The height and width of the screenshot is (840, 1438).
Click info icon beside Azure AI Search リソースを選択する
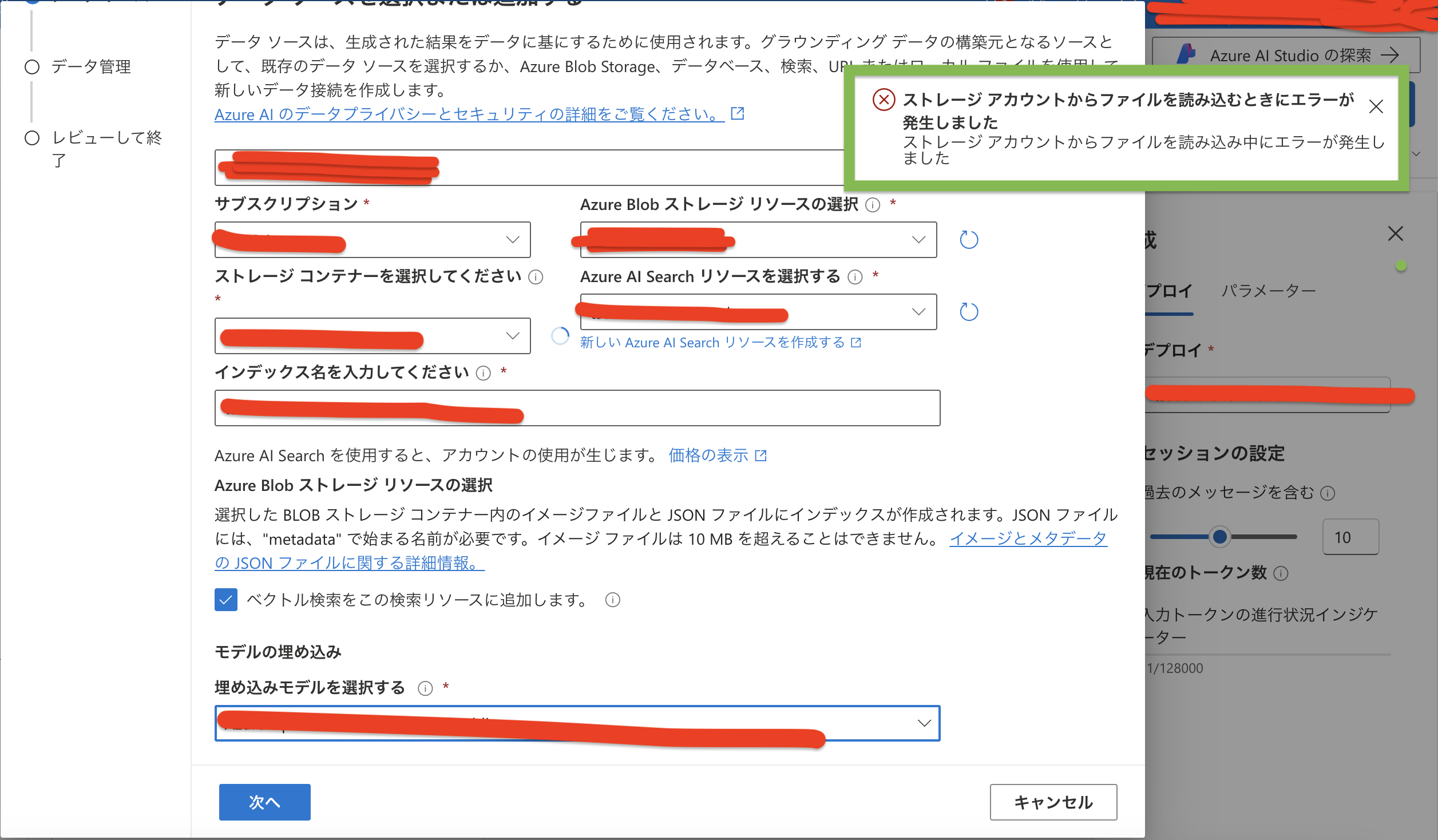854,277
